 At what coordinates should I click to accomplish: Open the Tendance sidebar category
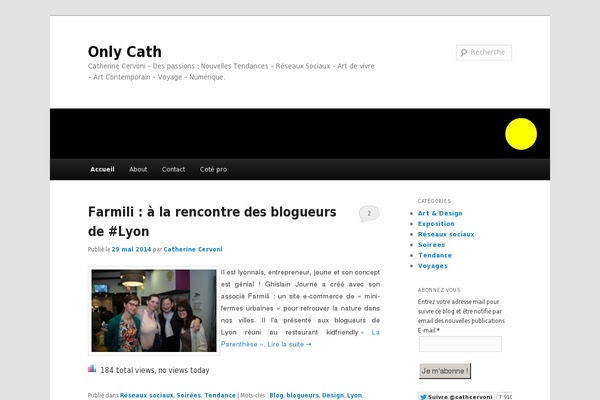pyautogui.click(x=435, y=255)
